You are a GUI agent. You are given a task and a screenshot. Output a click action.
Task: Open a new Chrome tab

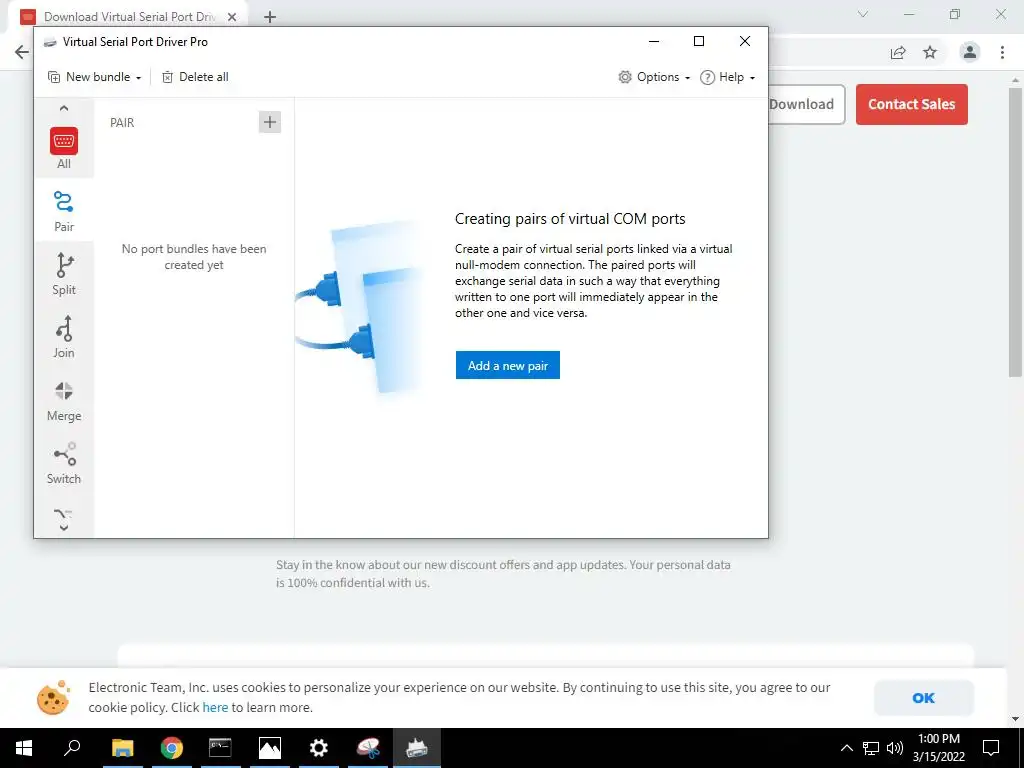pos(270,17)
